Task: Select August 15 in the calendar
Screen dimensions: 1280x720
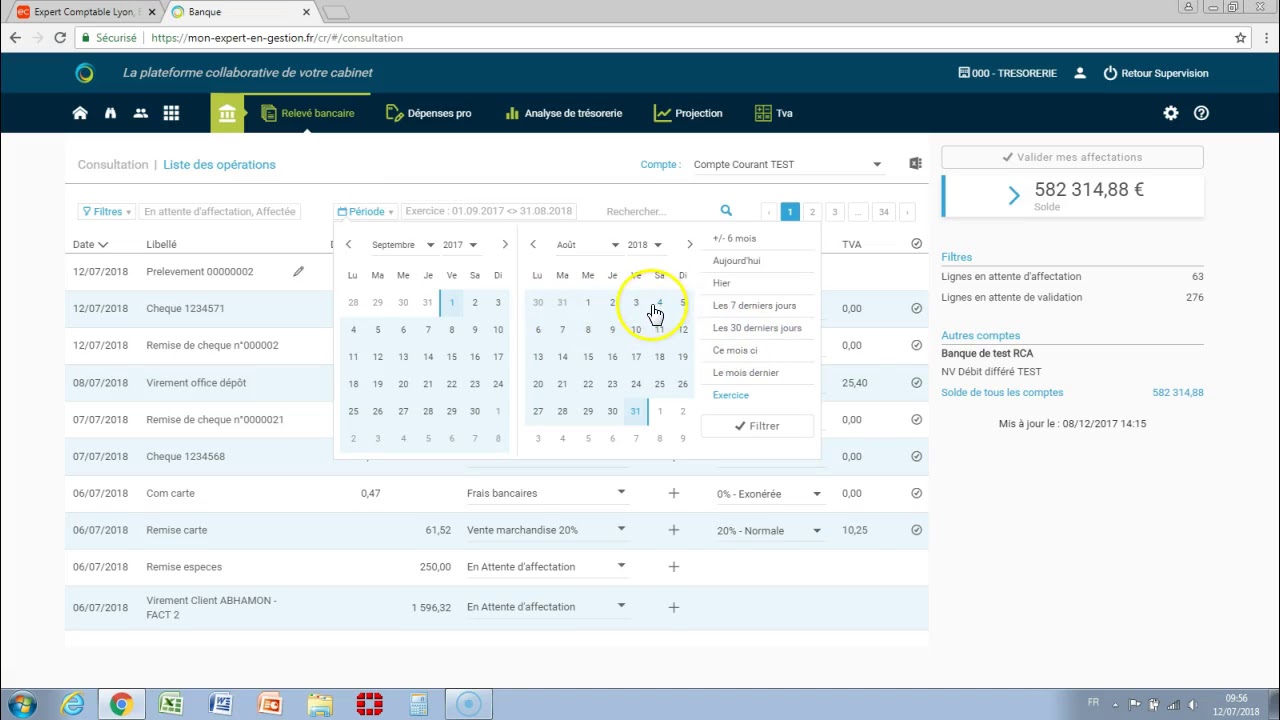Action: 588,356
